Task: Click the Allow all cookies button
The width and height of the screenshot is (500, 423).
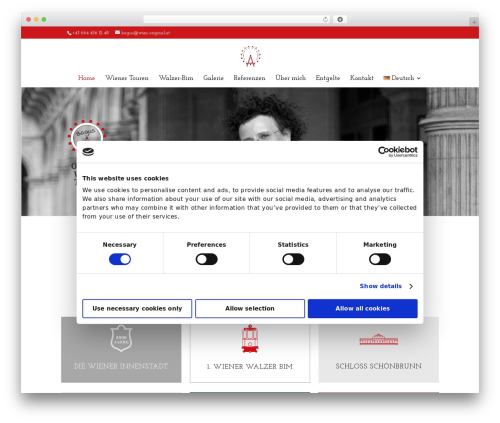Action: (363, 309)
